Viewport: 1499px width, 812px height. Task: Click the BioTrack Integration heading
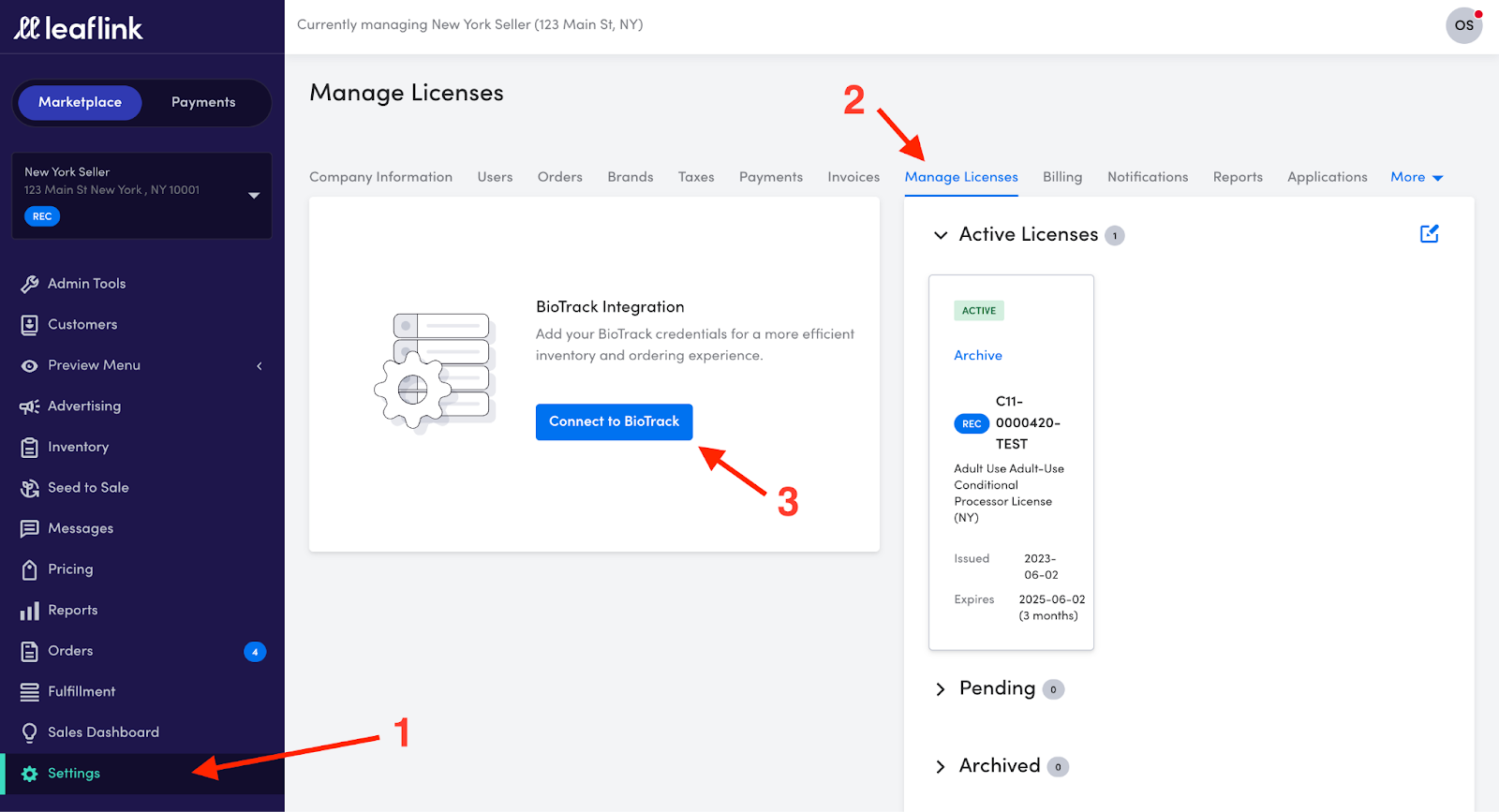610,307
